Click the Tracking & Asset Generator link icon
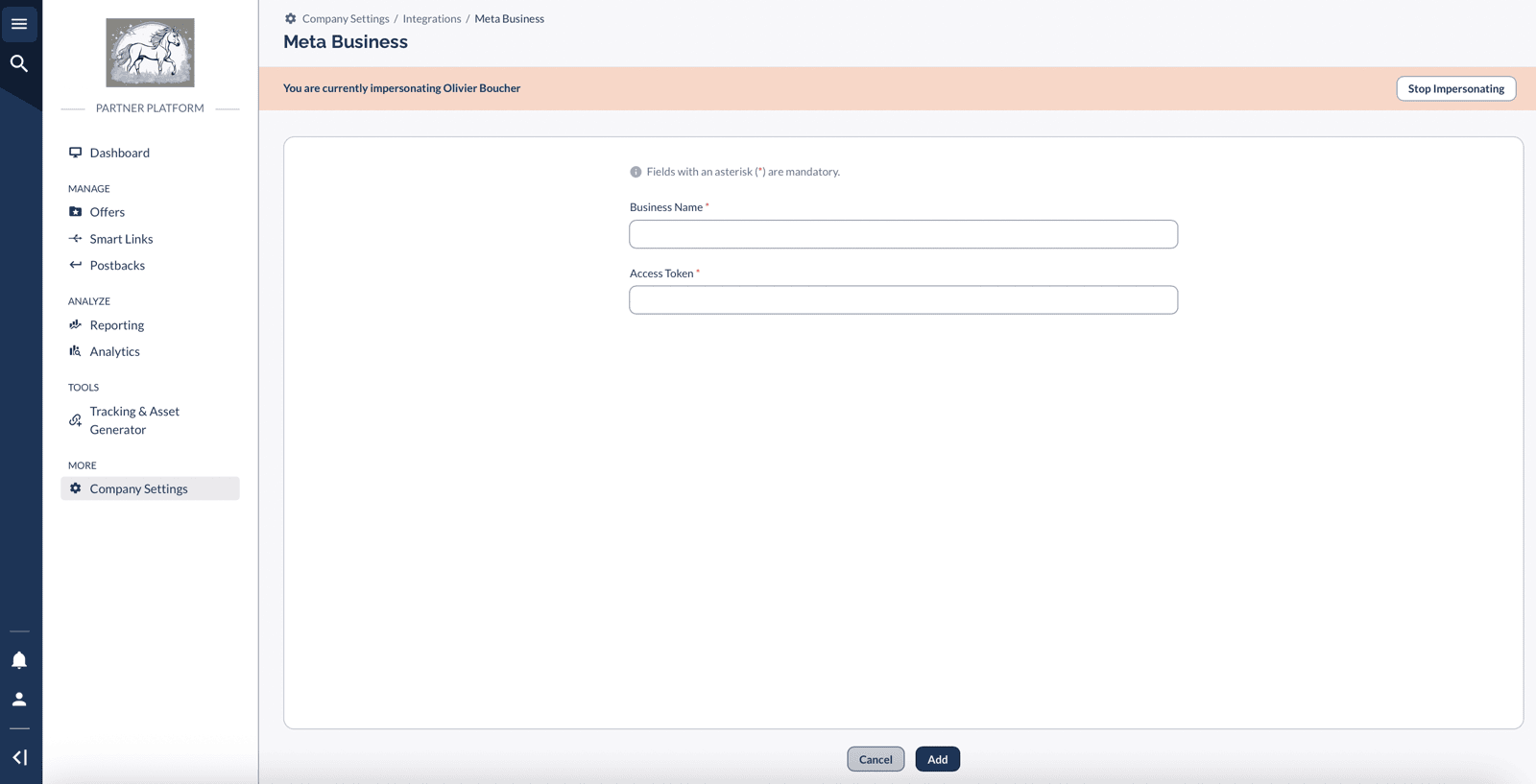Viewport: 1536px width, 784px height. click(75, 420)
